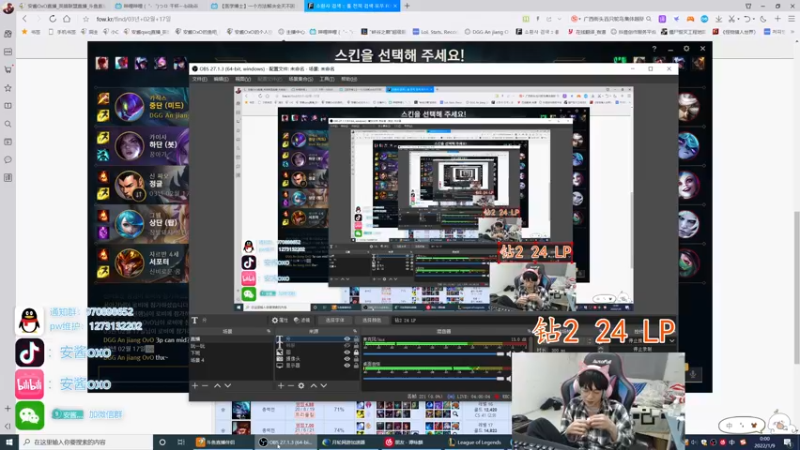The width and height of the screenshot is (800, 450).
Task: Open the 'LoL Stats, Record' bookmark
Action: click(435, 32)
